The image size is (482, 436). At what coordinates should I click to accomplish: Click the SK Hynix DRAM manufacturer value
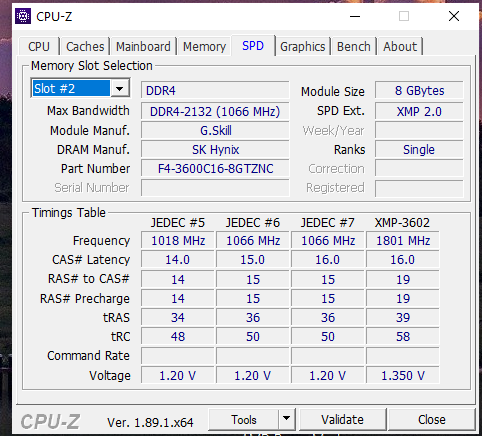(215, 150)
